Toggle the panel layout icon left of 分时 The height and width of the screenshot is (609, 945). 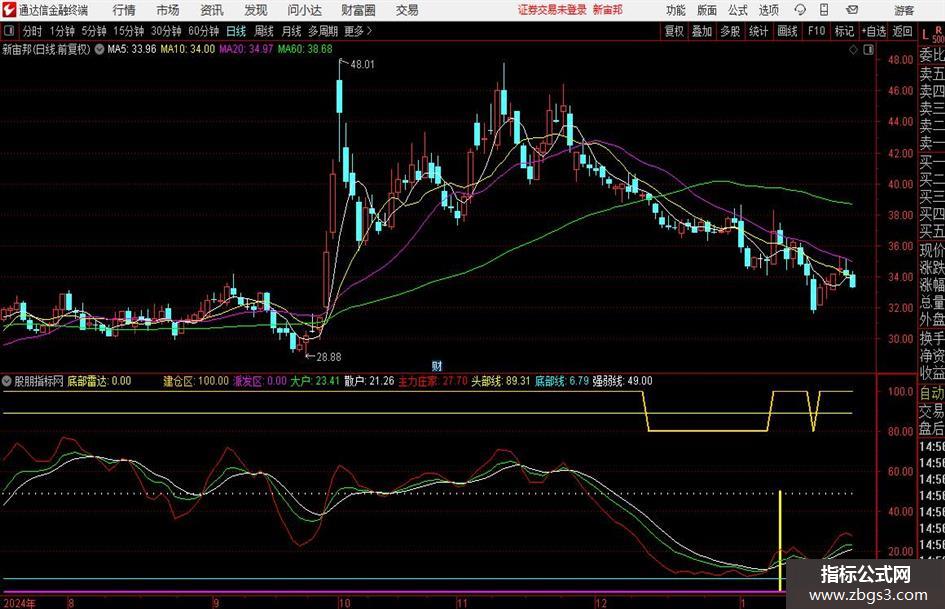[8, 31]
